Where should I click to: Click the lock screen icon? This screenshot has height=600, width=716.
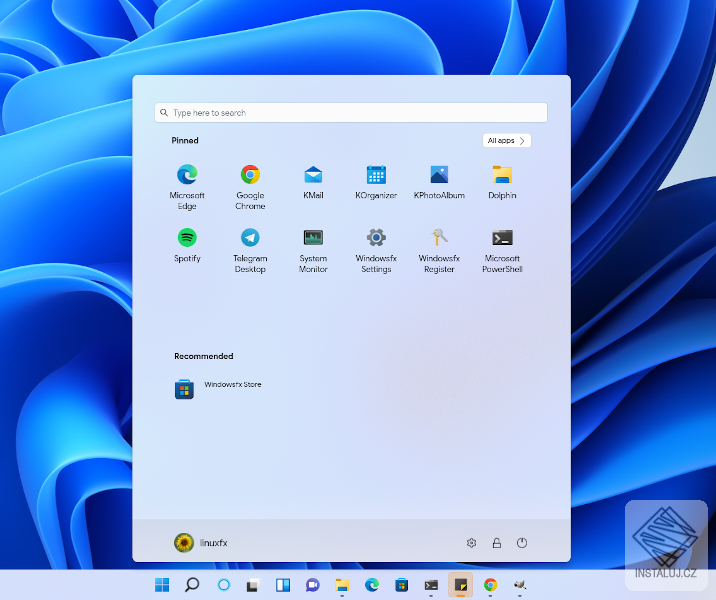(x=497, y=543)
